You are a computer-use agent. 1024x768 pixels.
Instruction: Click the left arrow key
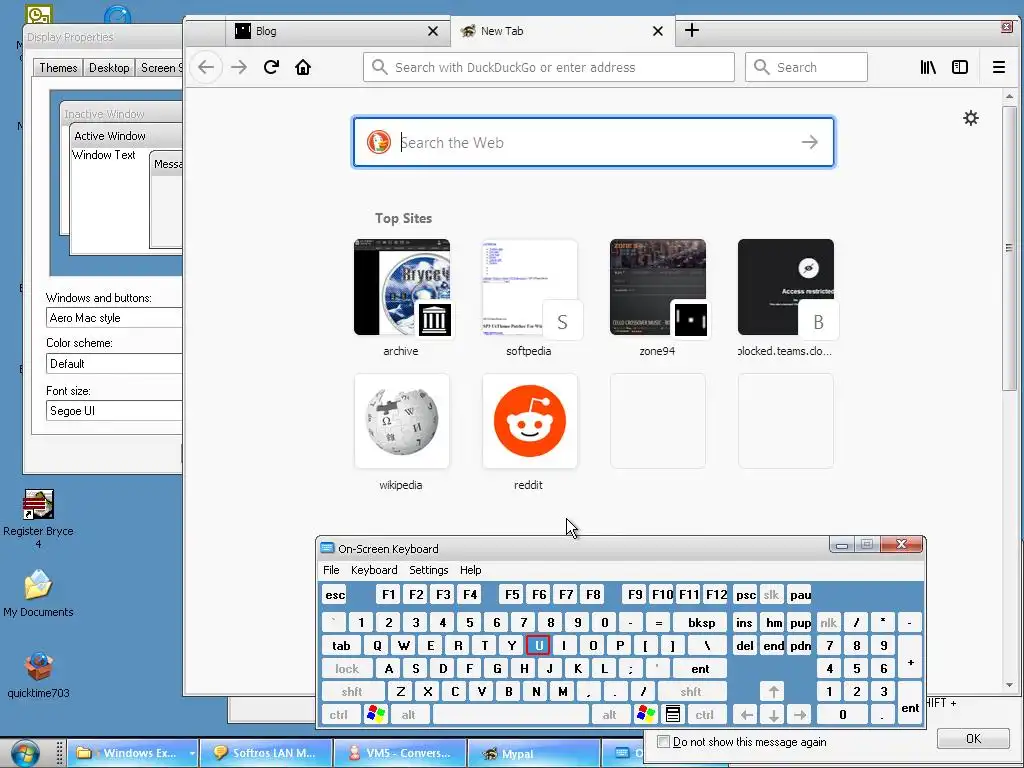[746, 715]
